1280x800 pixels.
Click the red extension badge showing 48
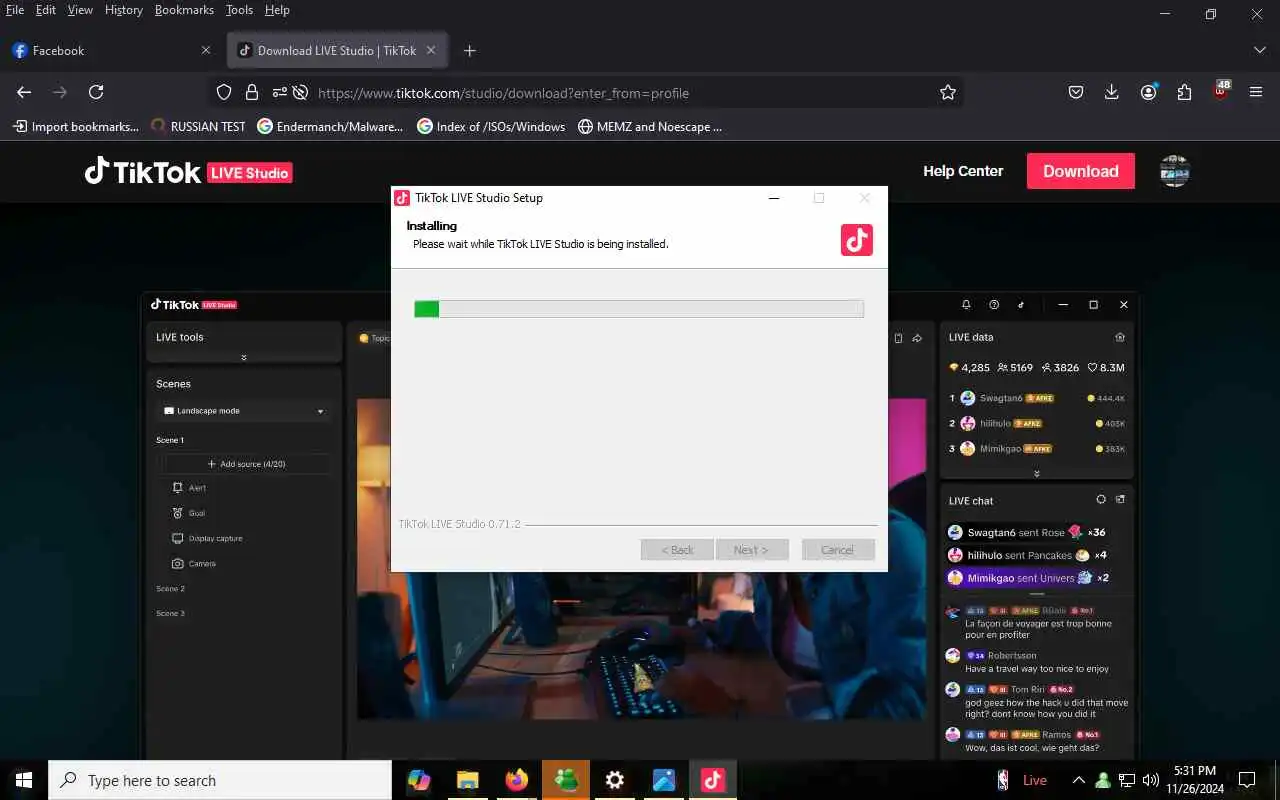pos(1221,90)
